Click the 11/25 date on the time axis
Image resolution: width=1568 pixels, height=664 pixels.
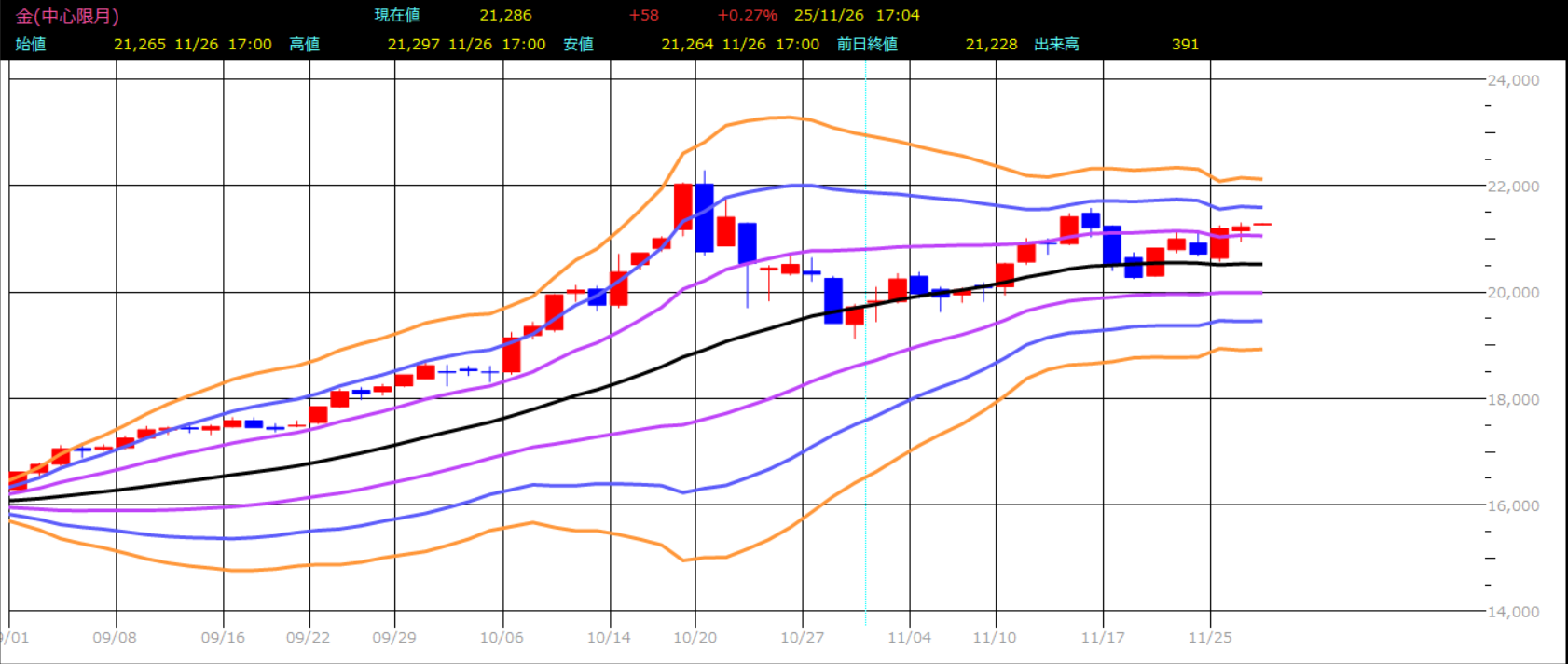coord(1209,638)
